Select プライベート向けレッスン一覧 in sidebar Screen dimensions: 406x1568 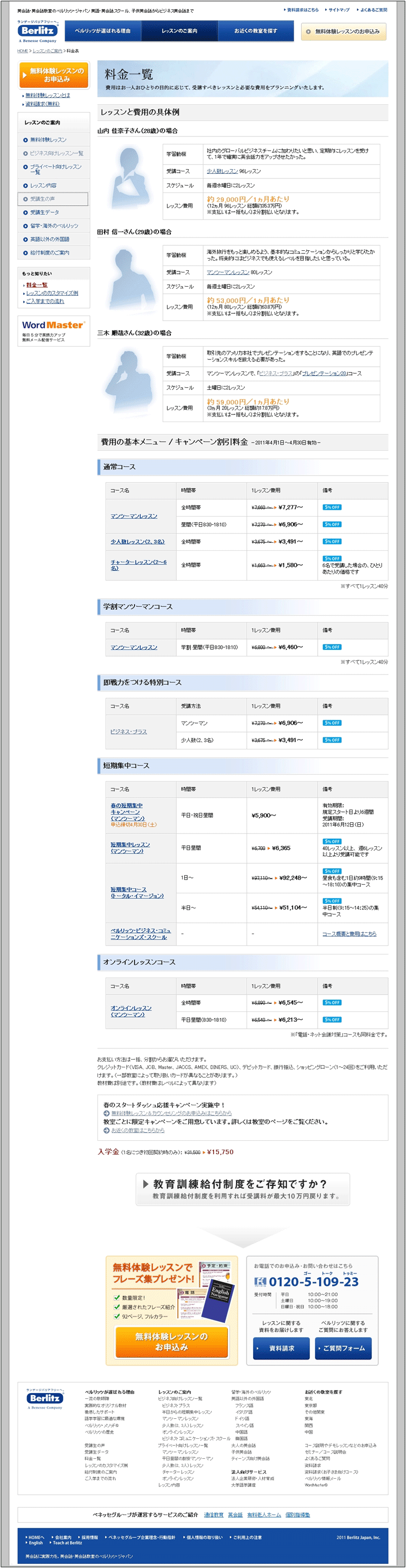[53, 169]
